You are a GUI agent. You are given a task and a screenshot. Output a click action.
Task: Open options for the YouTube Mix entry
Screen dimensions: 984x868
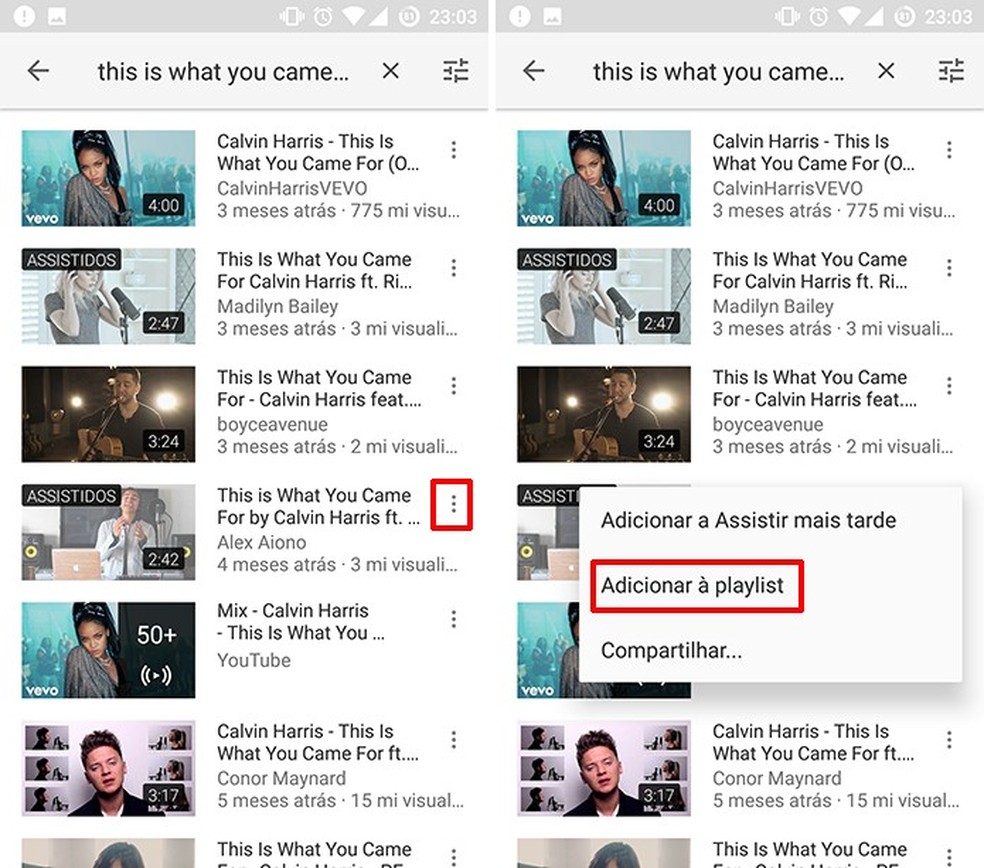(453, 618)
